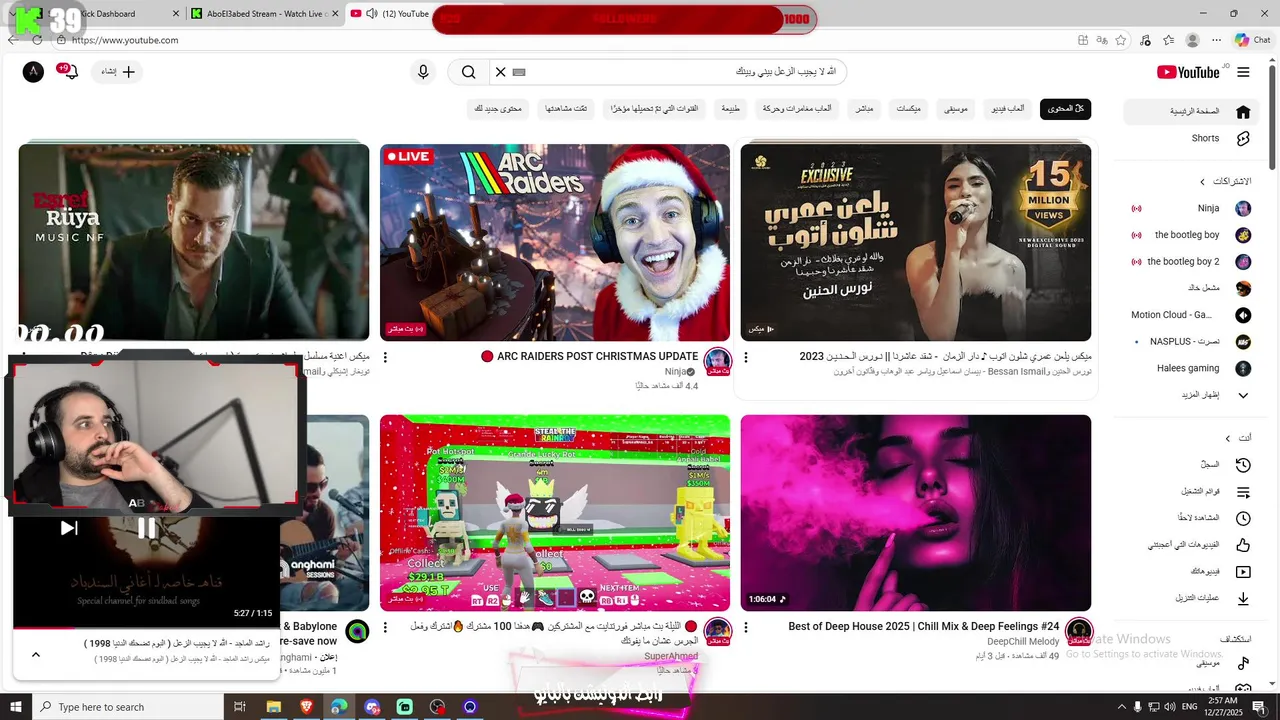The width and height of the screenshot is (1280, 720).
Task: Expand Show more (إظهار المزيد) subscriptions
Action: point(1191,395)
